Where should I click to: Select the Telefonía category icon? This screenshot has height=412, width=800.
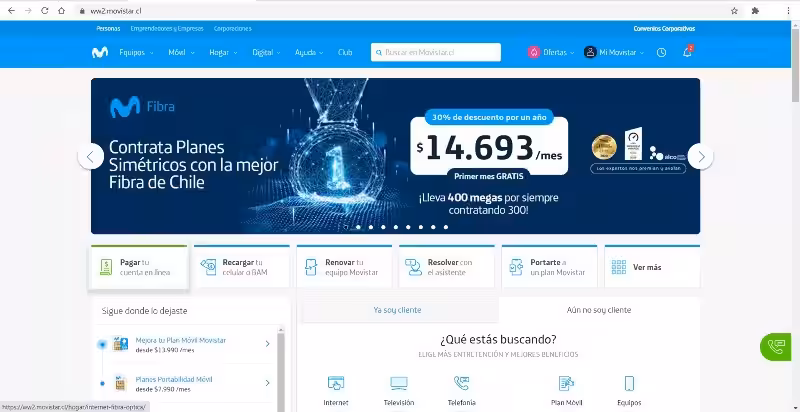tap(461, 383)
